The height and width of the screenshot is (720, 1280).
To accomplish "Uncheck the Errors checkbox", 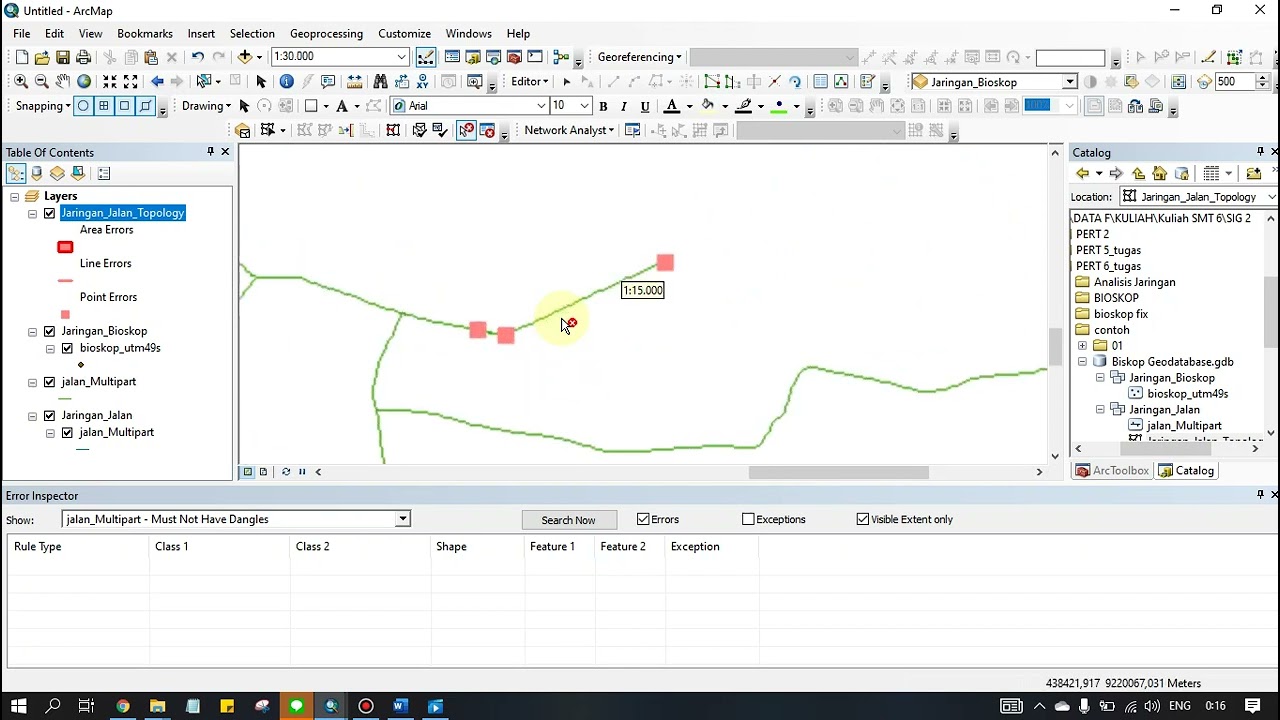I will [x=643, y=519].
